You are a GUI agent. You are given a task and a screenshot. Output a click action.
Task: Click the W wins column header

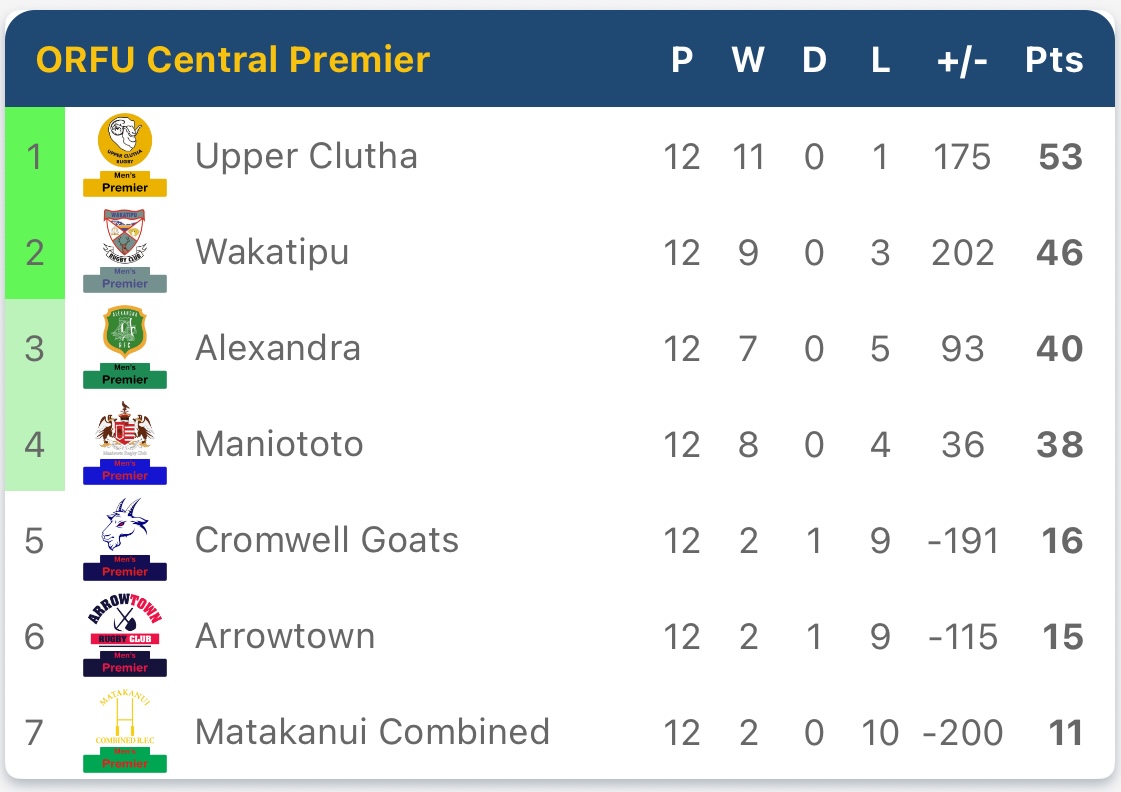pyautogui.click(x=747, y=60)
